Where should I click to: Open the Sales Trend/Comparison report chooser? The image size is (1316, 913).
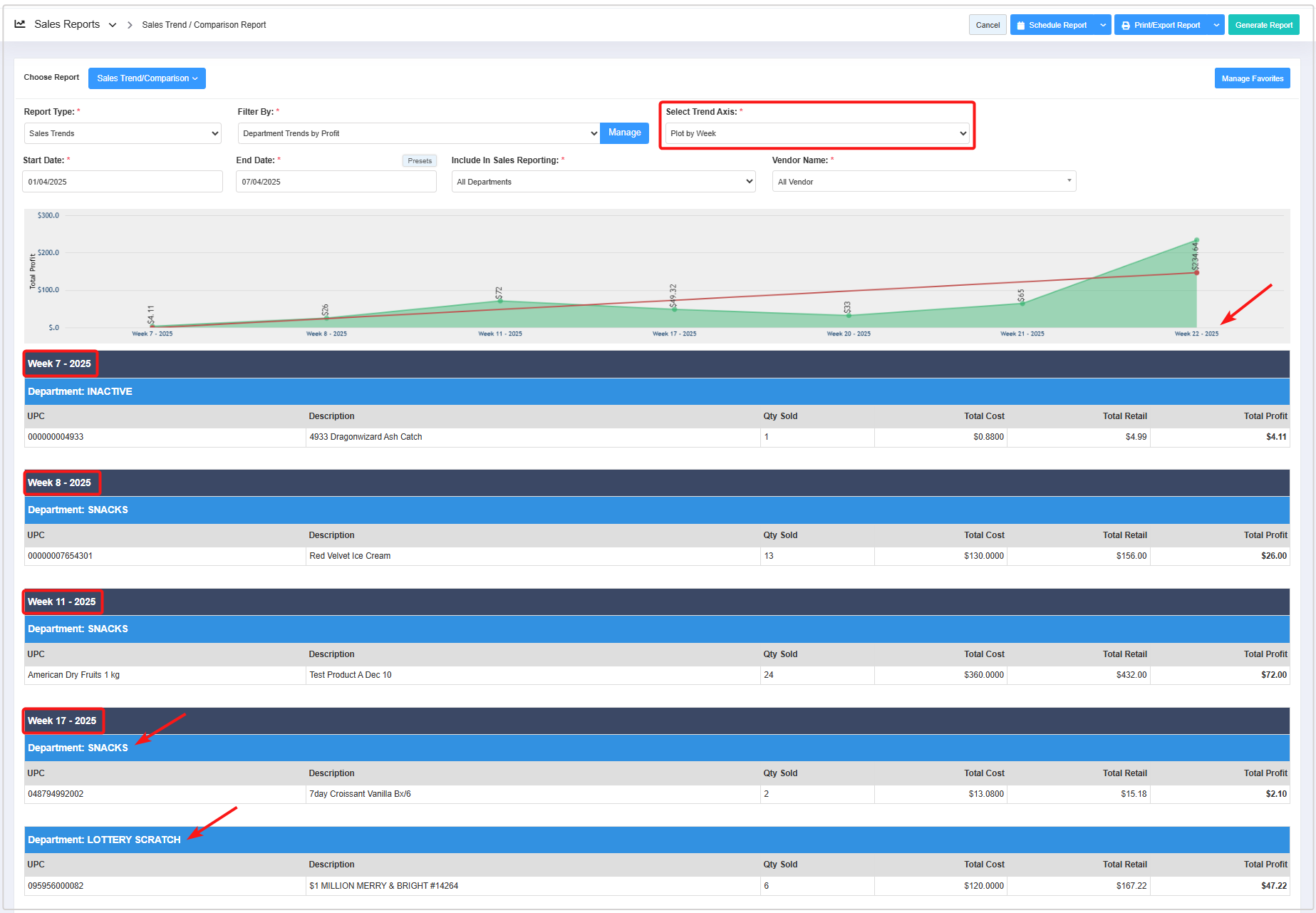147,78
